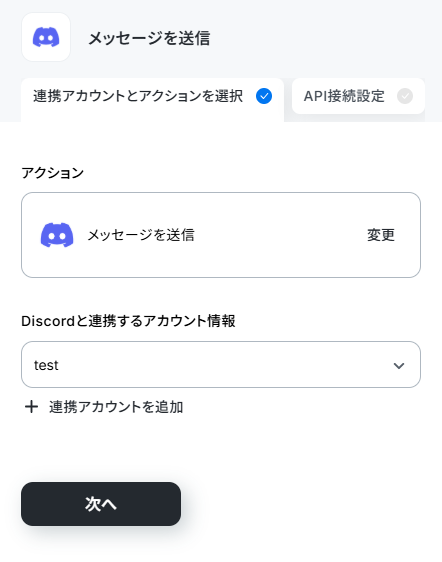Click the blue checkmark on the first tab
Screen dimensions: 442x562
264,96
